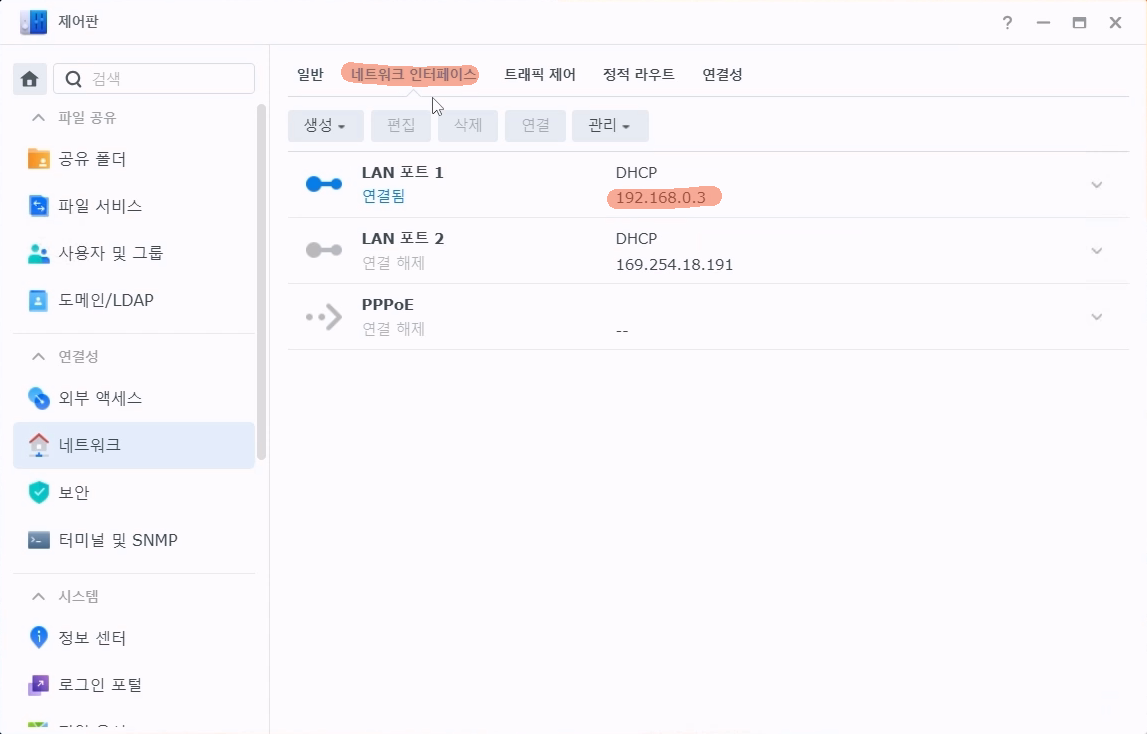Switch to the 트래픽 제어 tab

coord(539,75)
